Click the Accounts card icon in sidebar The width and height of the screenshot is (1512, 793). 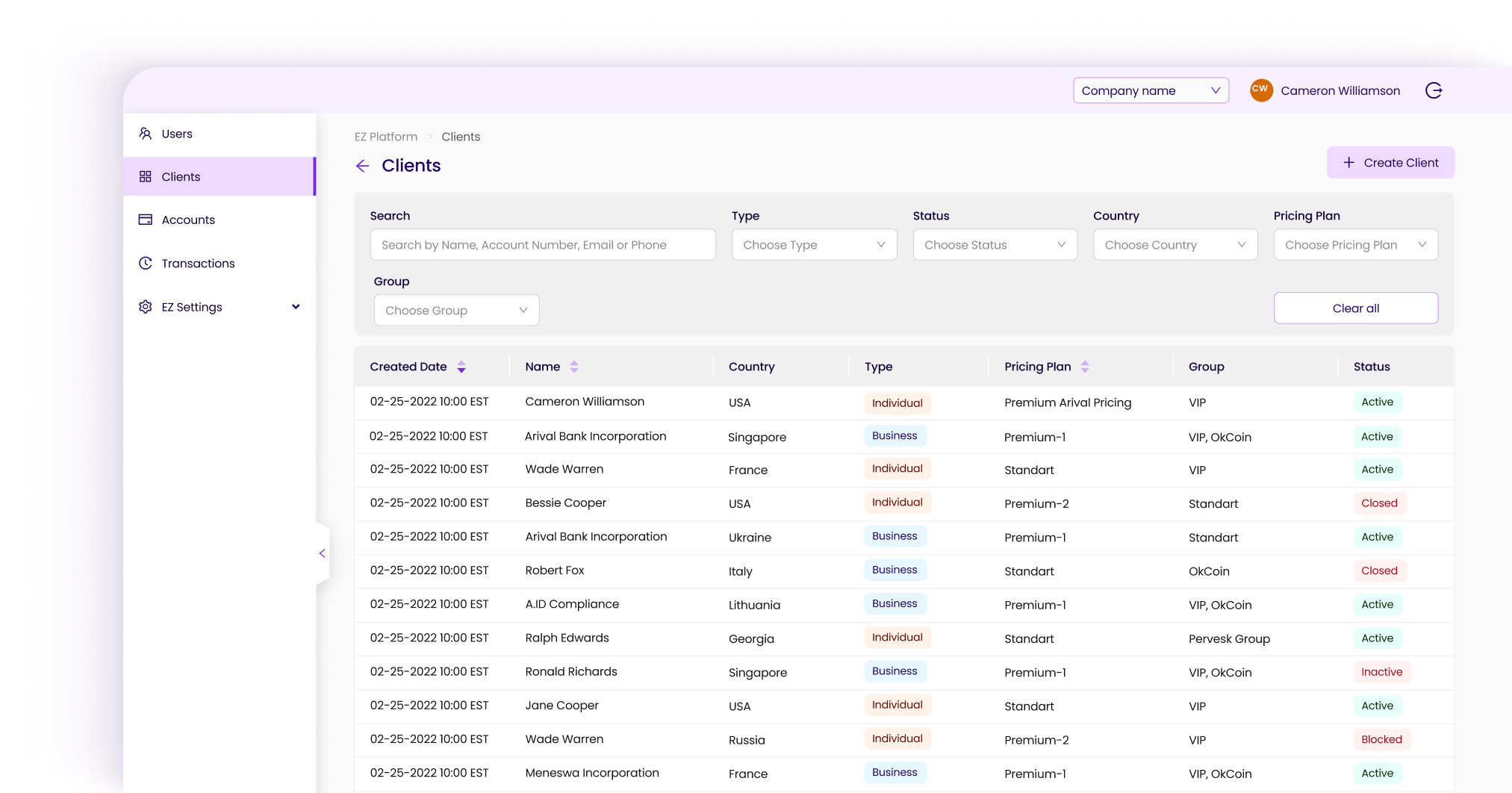[146, 220]
